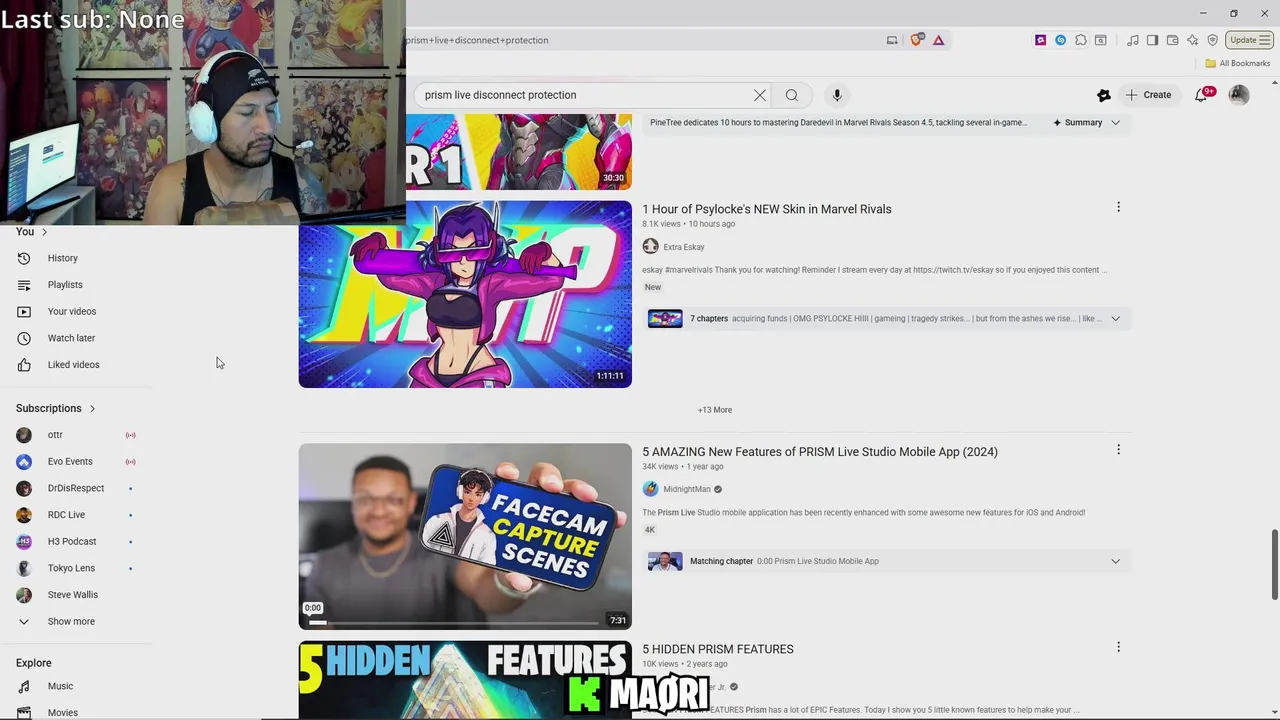
Task: Open the Playlists icon in sidebar
Action: [x=24, y=285]
